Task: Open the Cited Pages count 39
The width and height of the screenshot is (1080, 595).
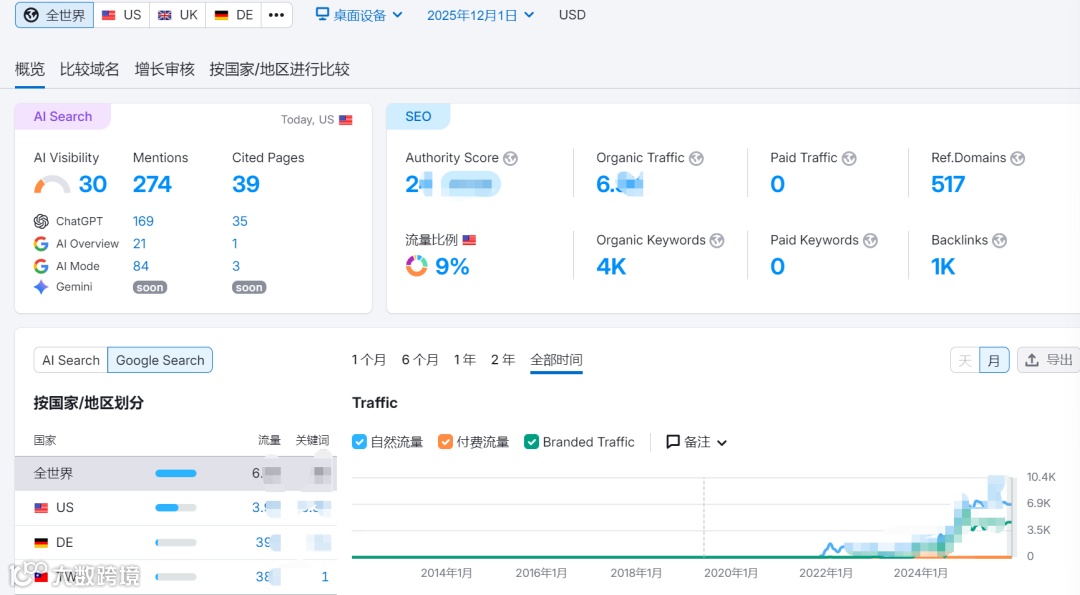Action: pos(246,185)
